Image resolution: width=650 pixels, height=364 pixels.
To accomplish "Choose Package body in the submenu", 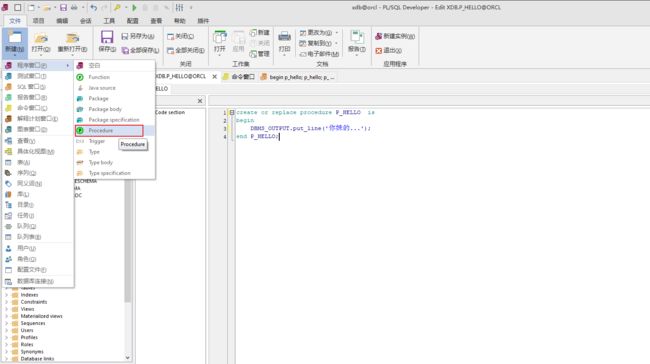I will tap(115, 109).
